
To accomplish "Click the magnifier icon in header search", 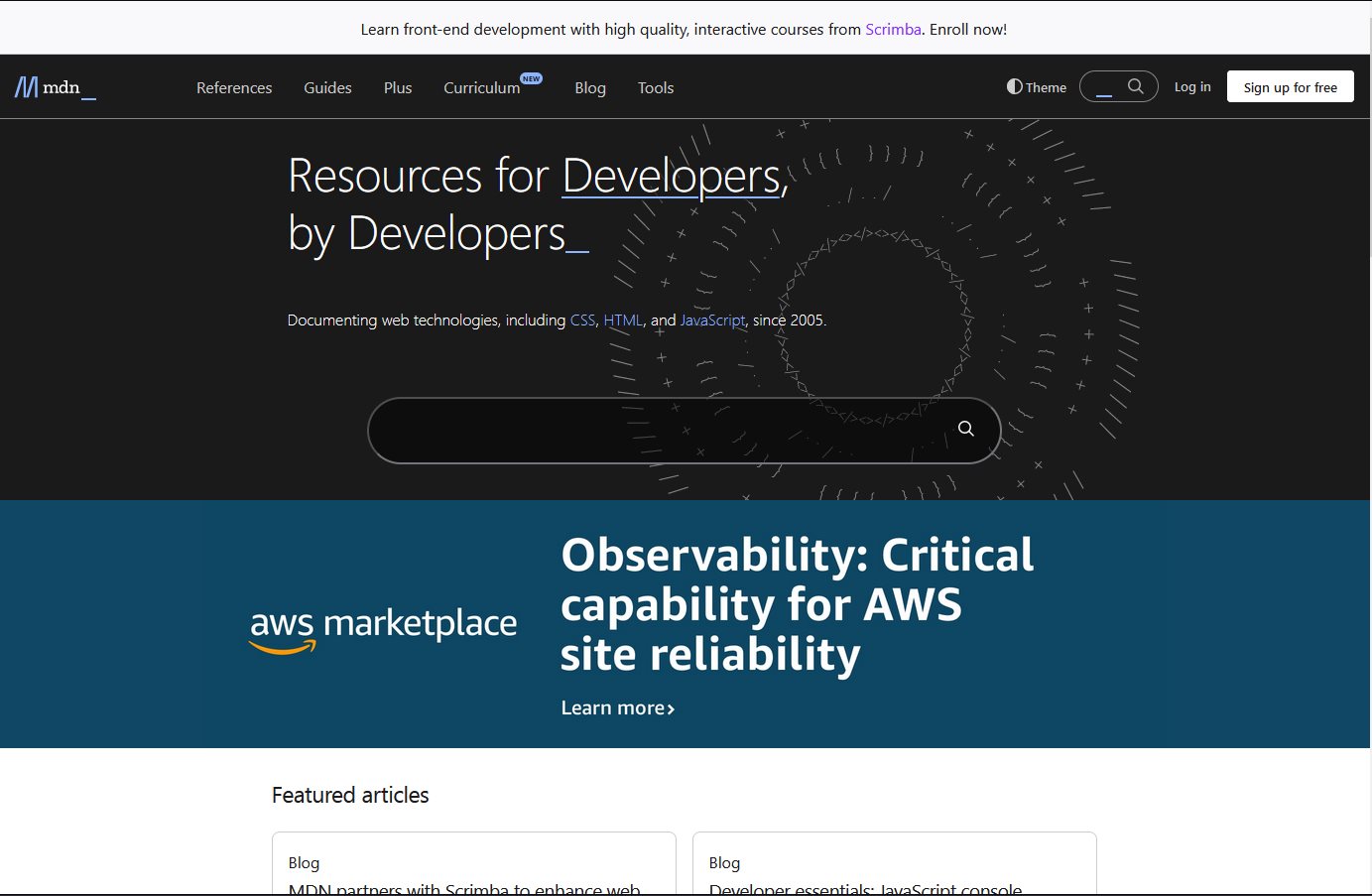I will pyautogui.click(x=1136, y=86).
